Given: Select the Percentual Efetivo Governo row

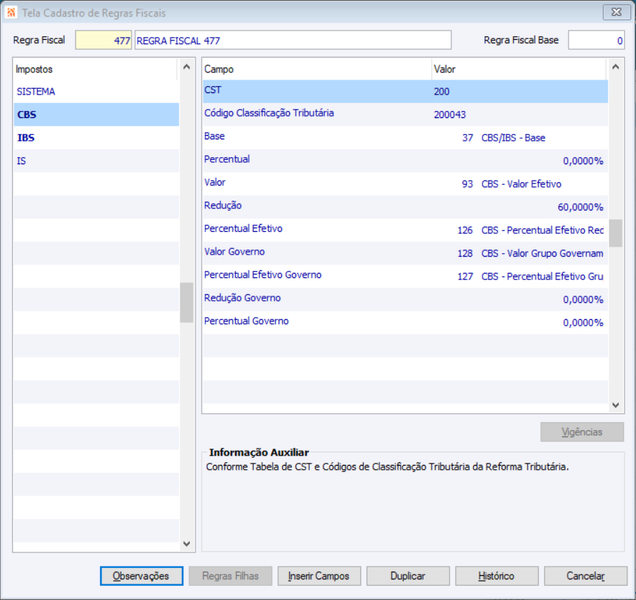Looking at the screenshot, I should tap(405, 276).
